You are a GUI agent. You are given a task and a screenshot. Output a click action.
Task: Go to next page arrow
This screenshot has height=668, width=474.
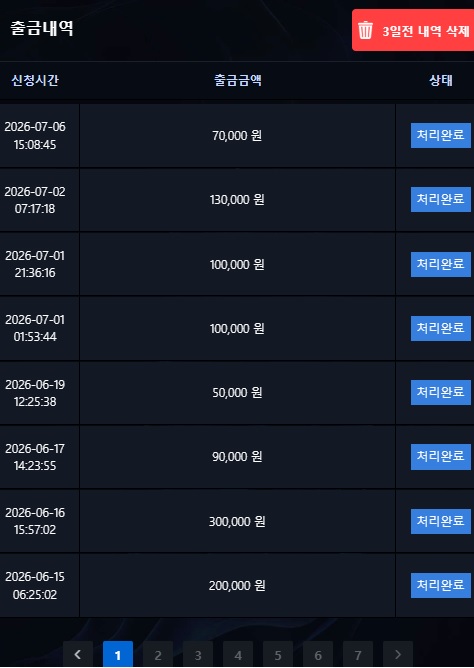point(398,654)
